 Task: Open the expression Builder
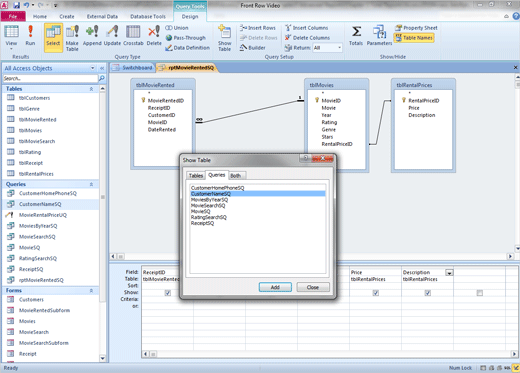pos(253,48)
